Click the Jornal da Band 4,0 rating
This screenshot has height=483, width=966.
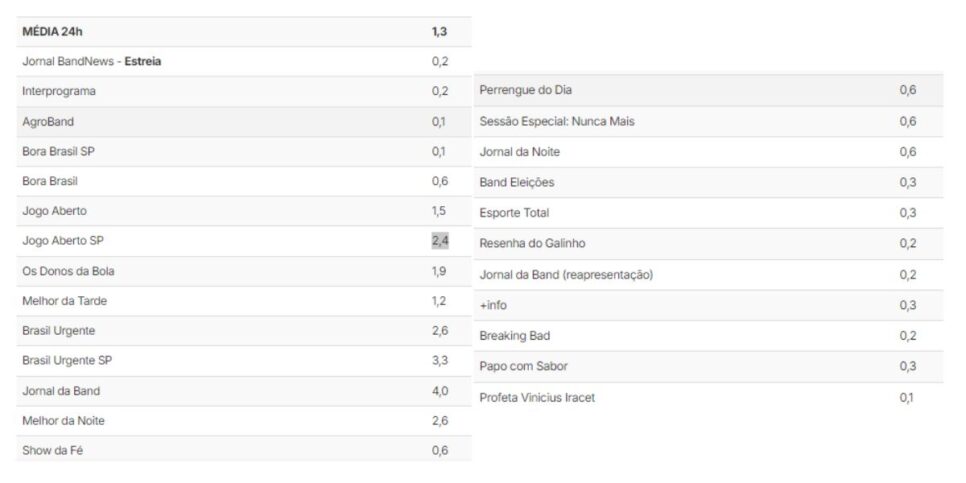[x=440, y=391]
